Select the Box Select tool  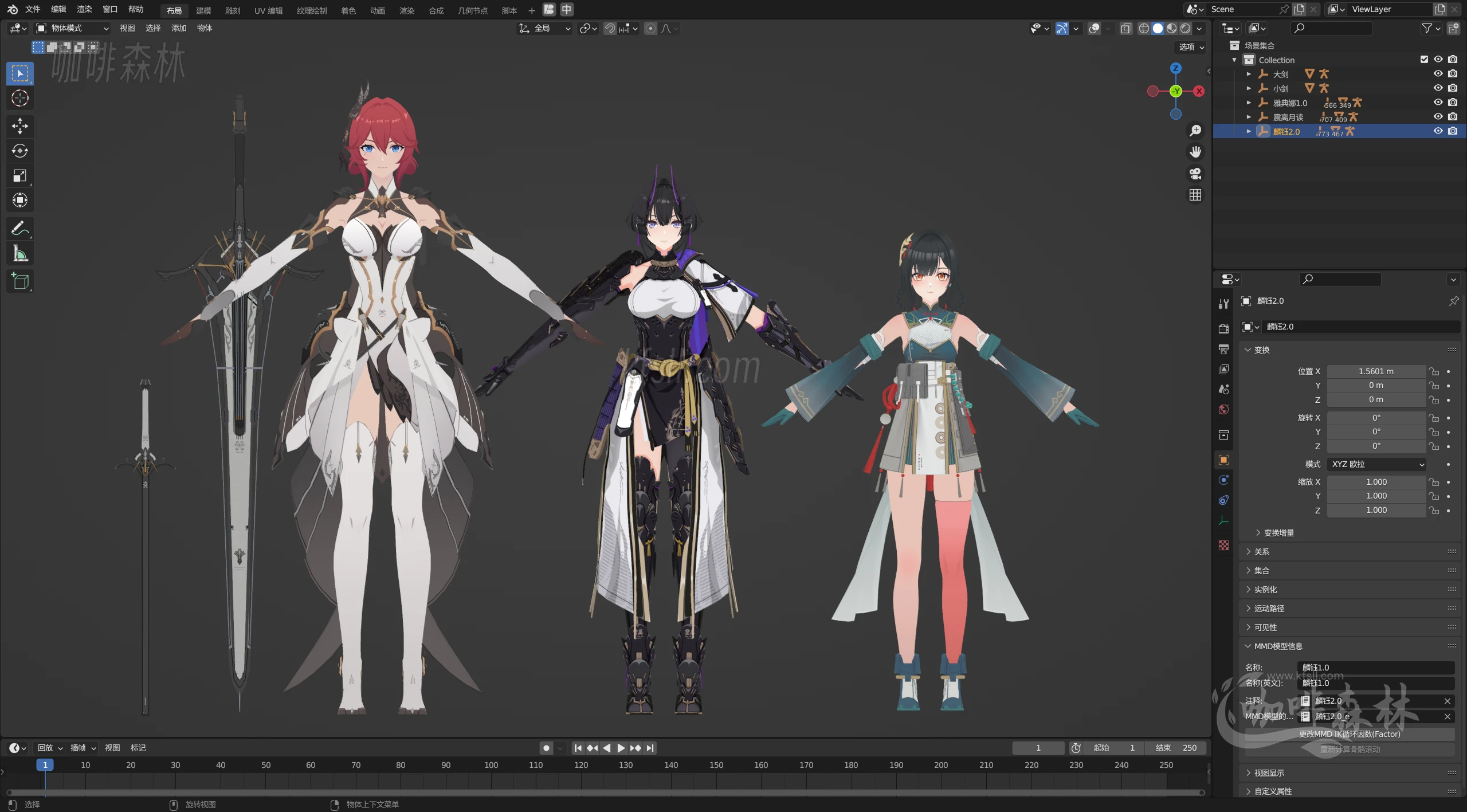(20, 73)
